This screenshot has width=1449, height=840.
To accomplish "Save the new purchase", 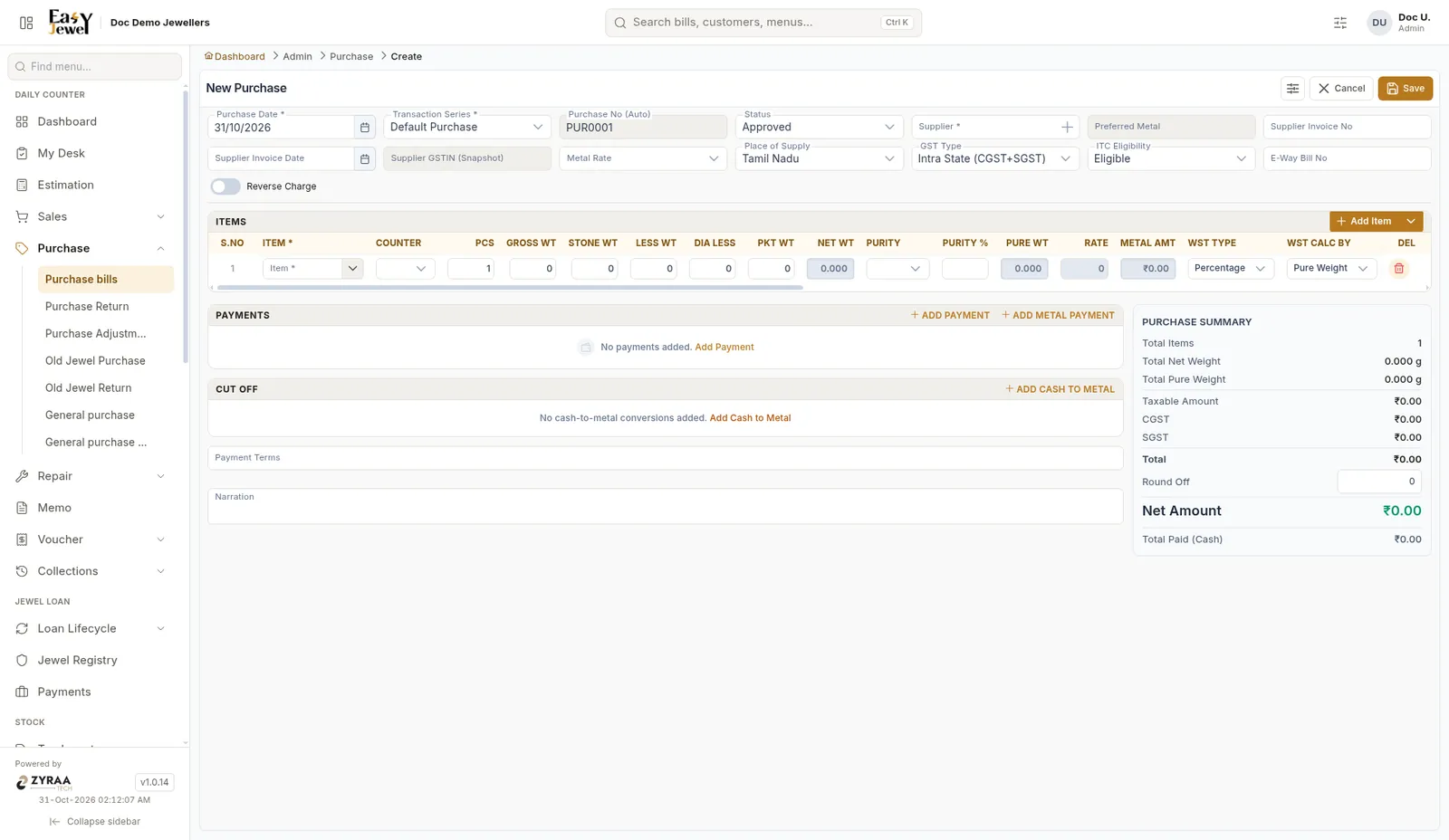I will tap(1405, 89).
